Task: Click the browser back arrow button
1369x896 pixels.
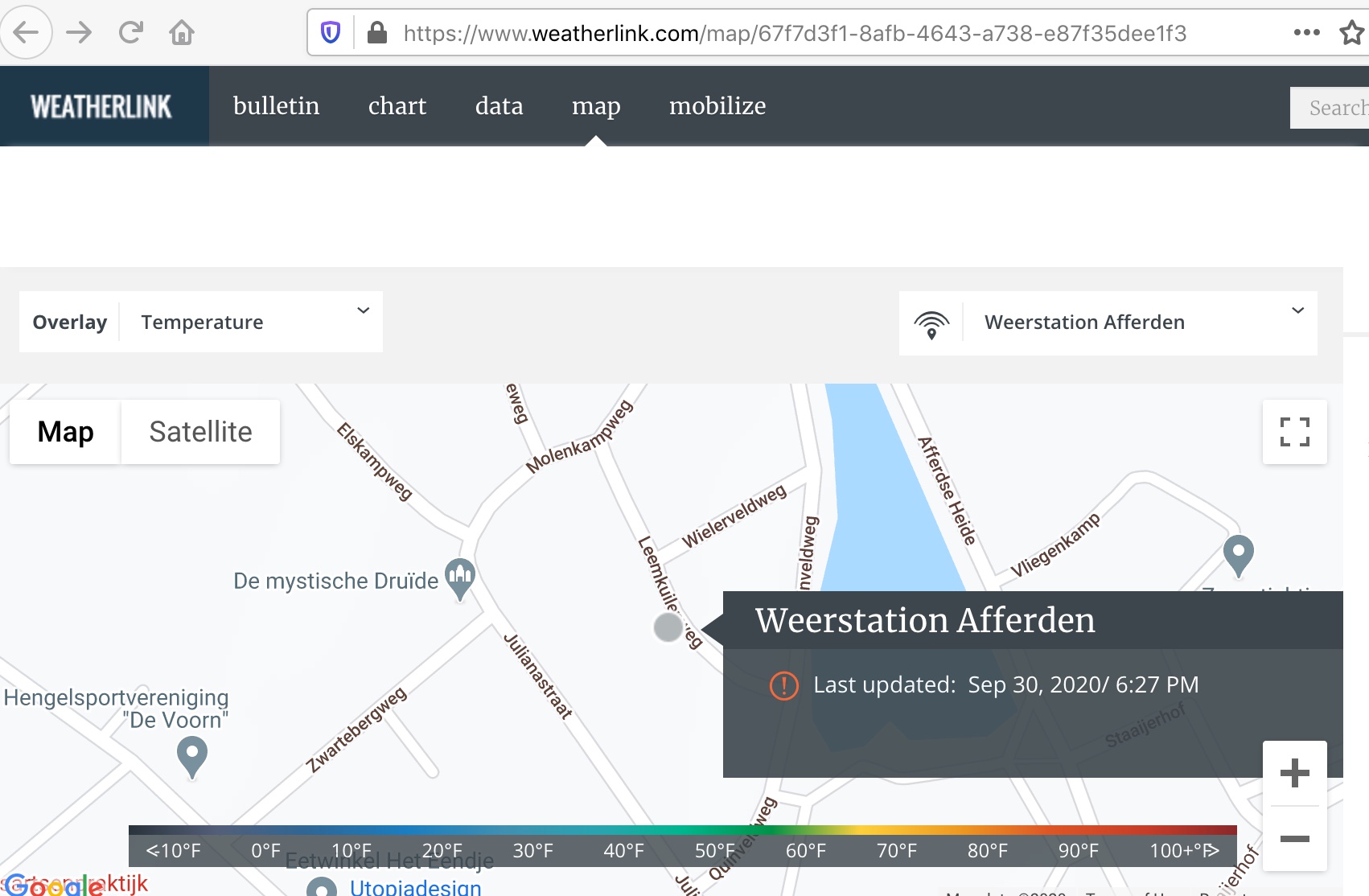Action: pyautogui.click(x=26, y=33)
